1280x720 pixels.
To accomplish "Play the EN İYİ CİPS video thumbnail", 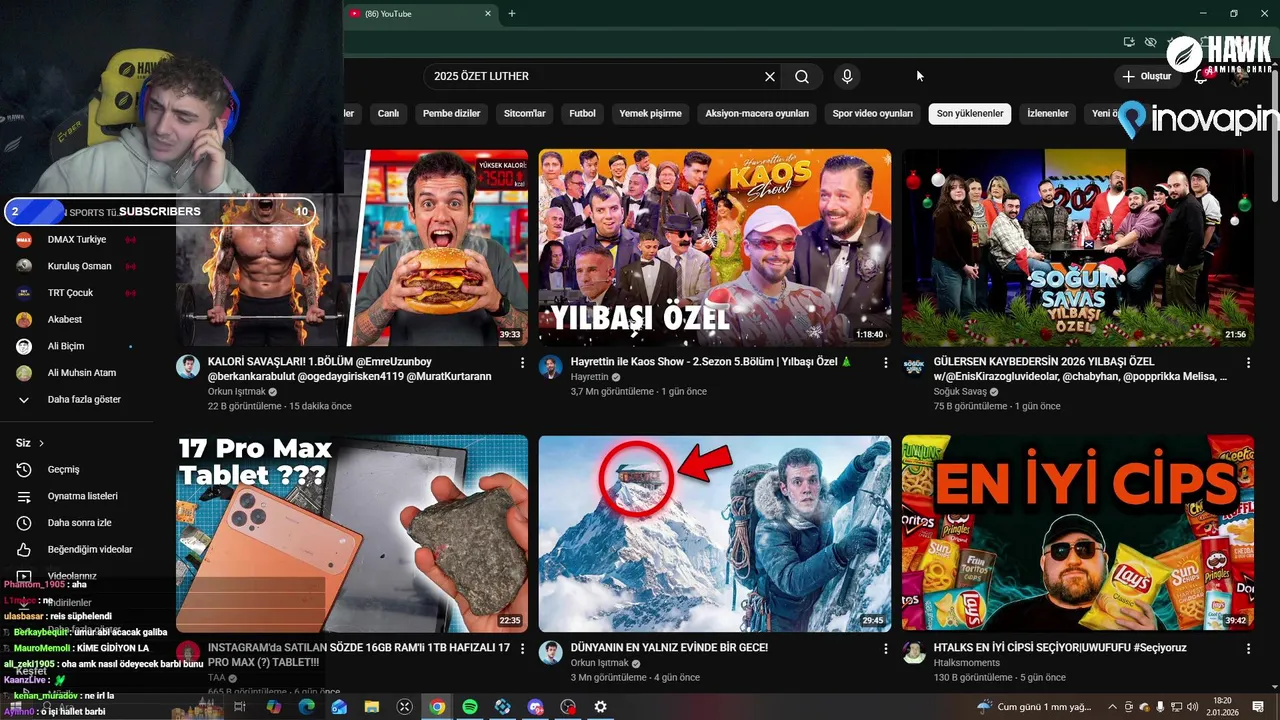I will pyautogui.click(x=1078, y=533).
